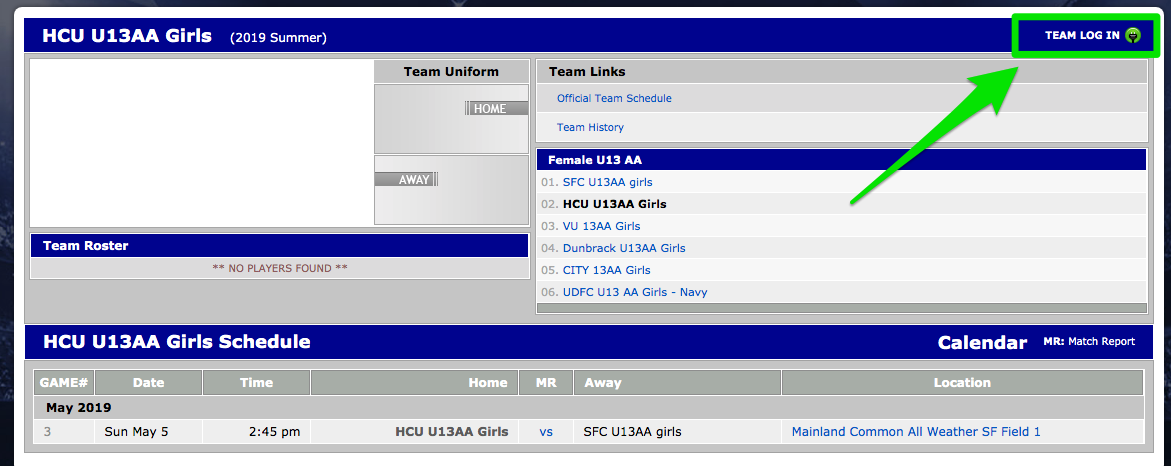Click the game number 3 cell
The image size is (1171, 466).
pos(64,432)
